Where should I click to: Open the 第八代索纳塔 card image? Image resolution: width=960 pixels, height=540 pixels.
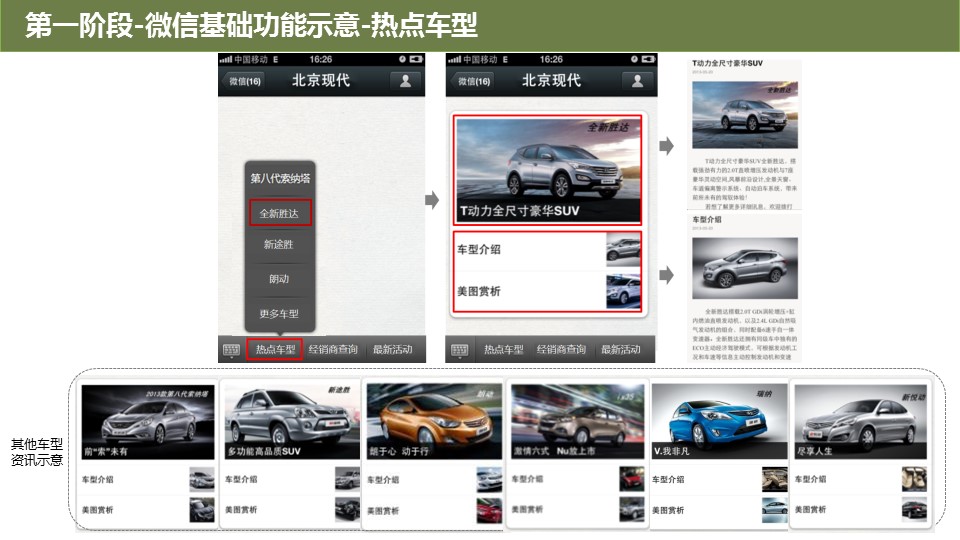point(148,422)
